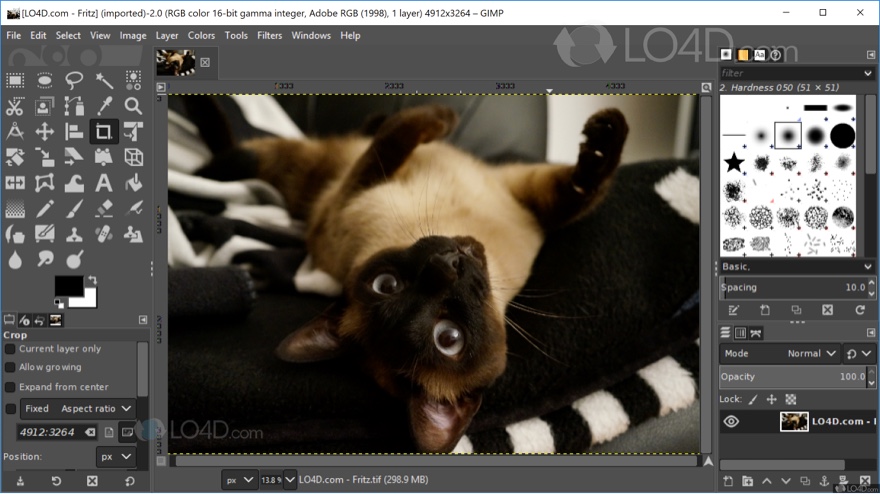This screenshot has width=880, height=494.
Task: Open the Filters menu
Action: coord(269,35)
